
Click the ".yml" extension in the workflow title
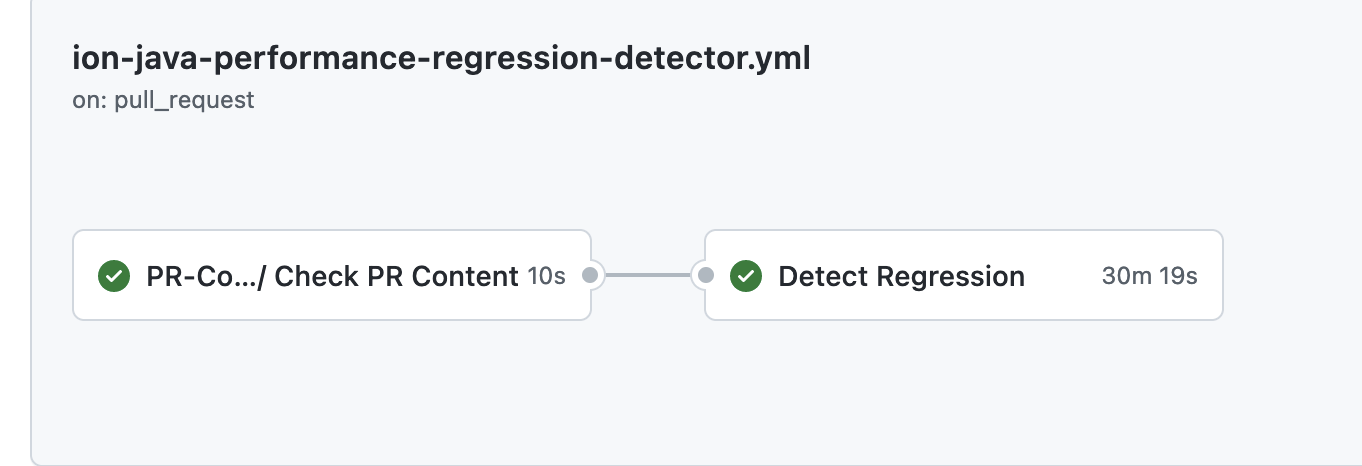pyautogui.click(x=779, y=59)
